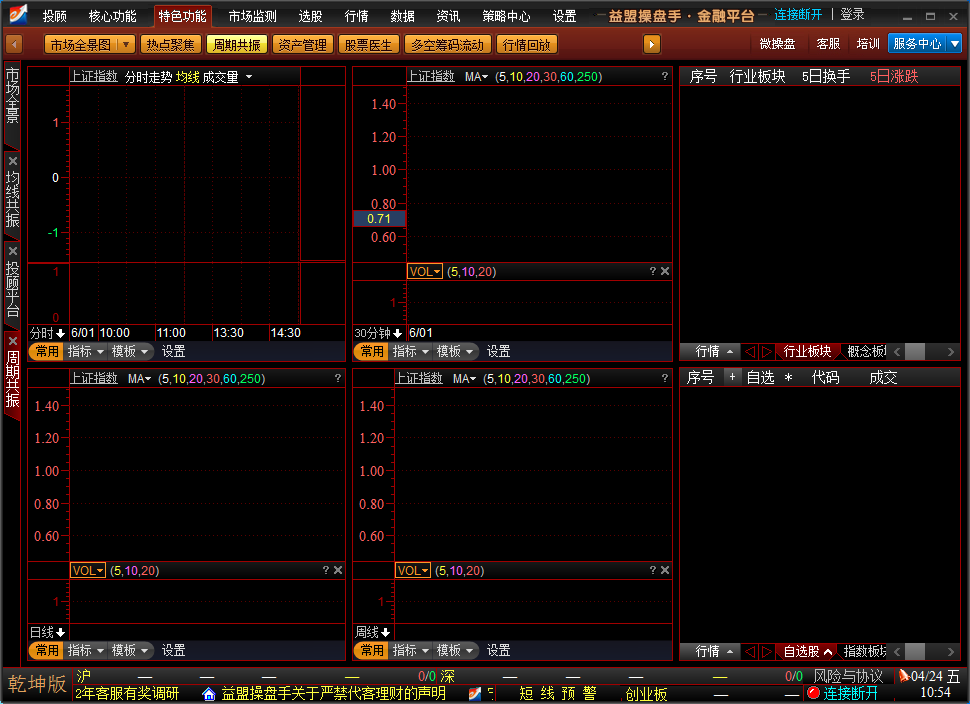Click the red 连接断开 status icon
The height and width of the screenshot is (704, 970).
tap(813, 693)
